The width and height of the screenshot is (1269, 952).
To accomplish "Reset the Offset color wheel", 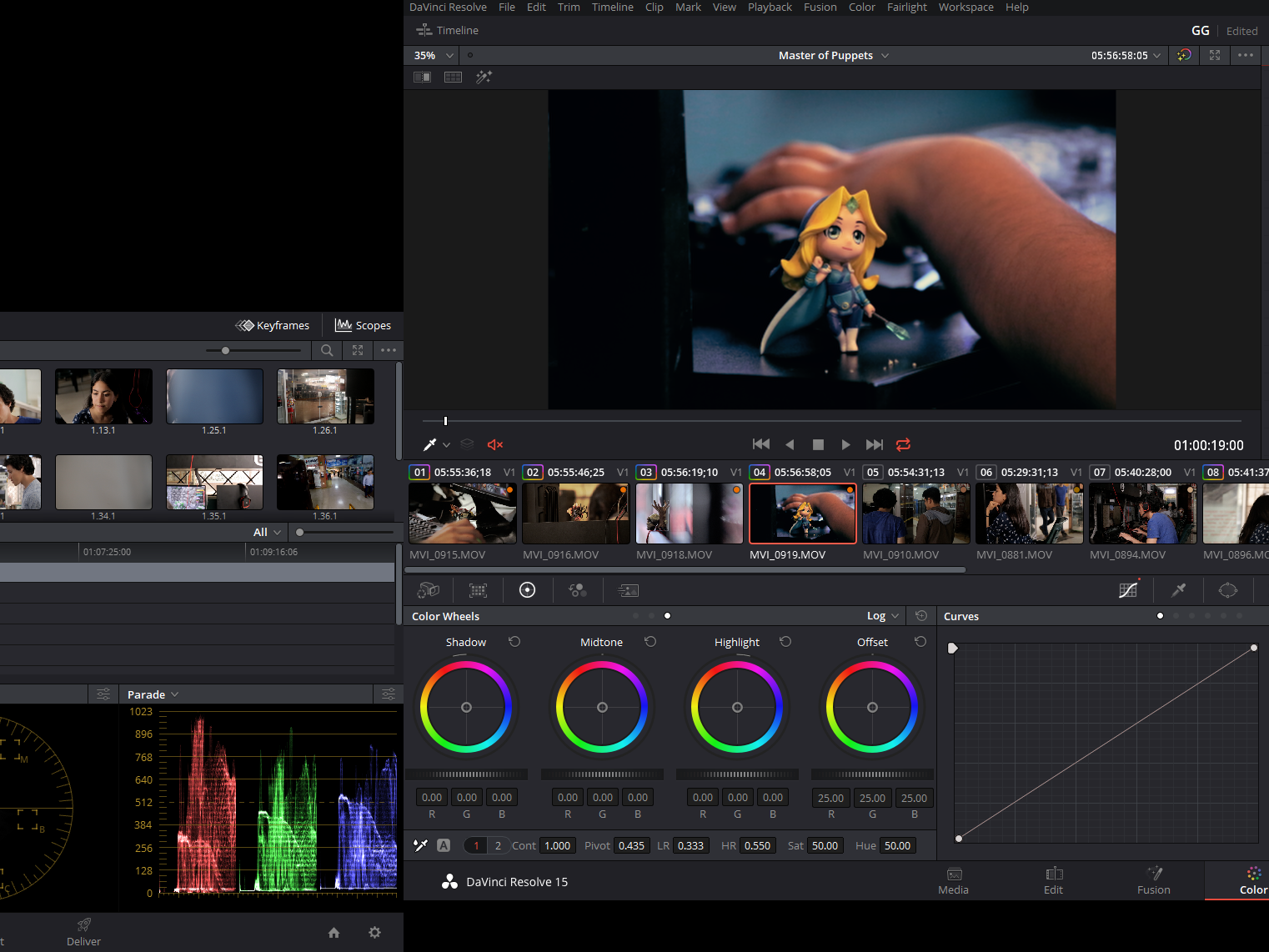I will pos(920,642).
